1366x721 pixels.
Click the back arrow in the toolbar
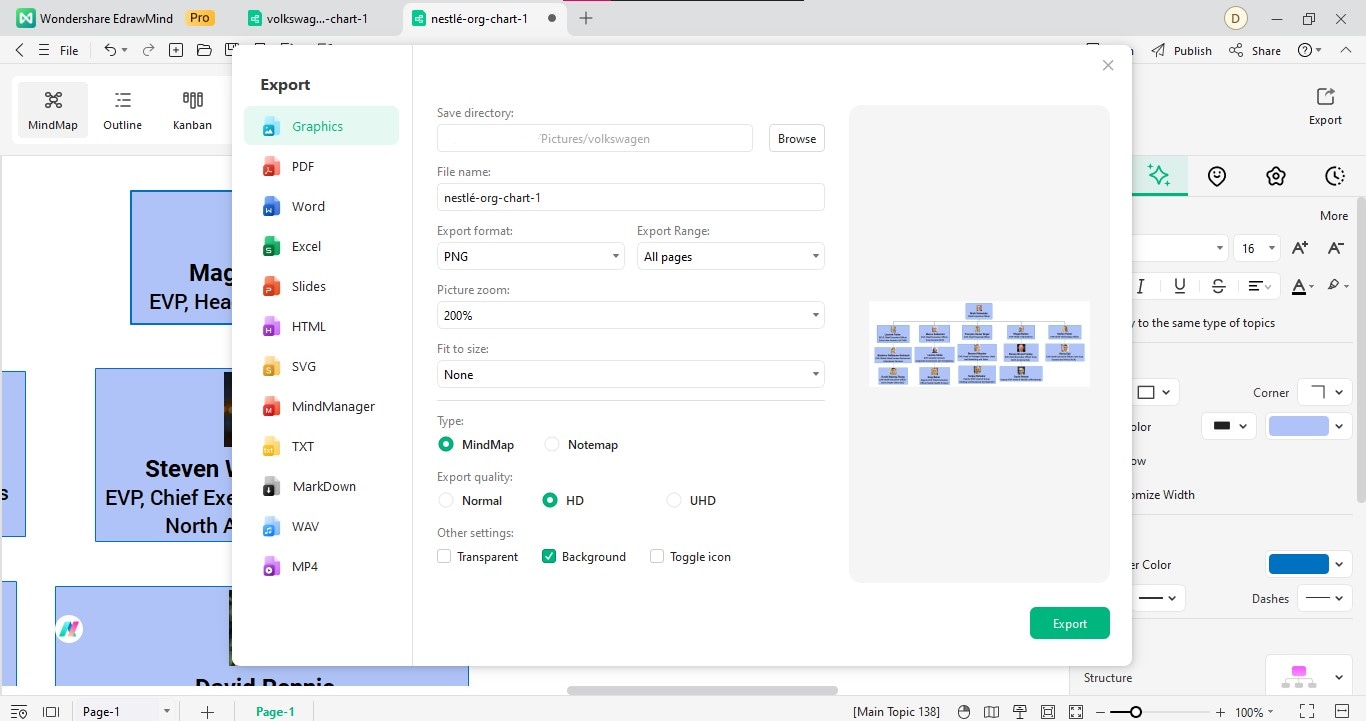(x=19, y=50)
